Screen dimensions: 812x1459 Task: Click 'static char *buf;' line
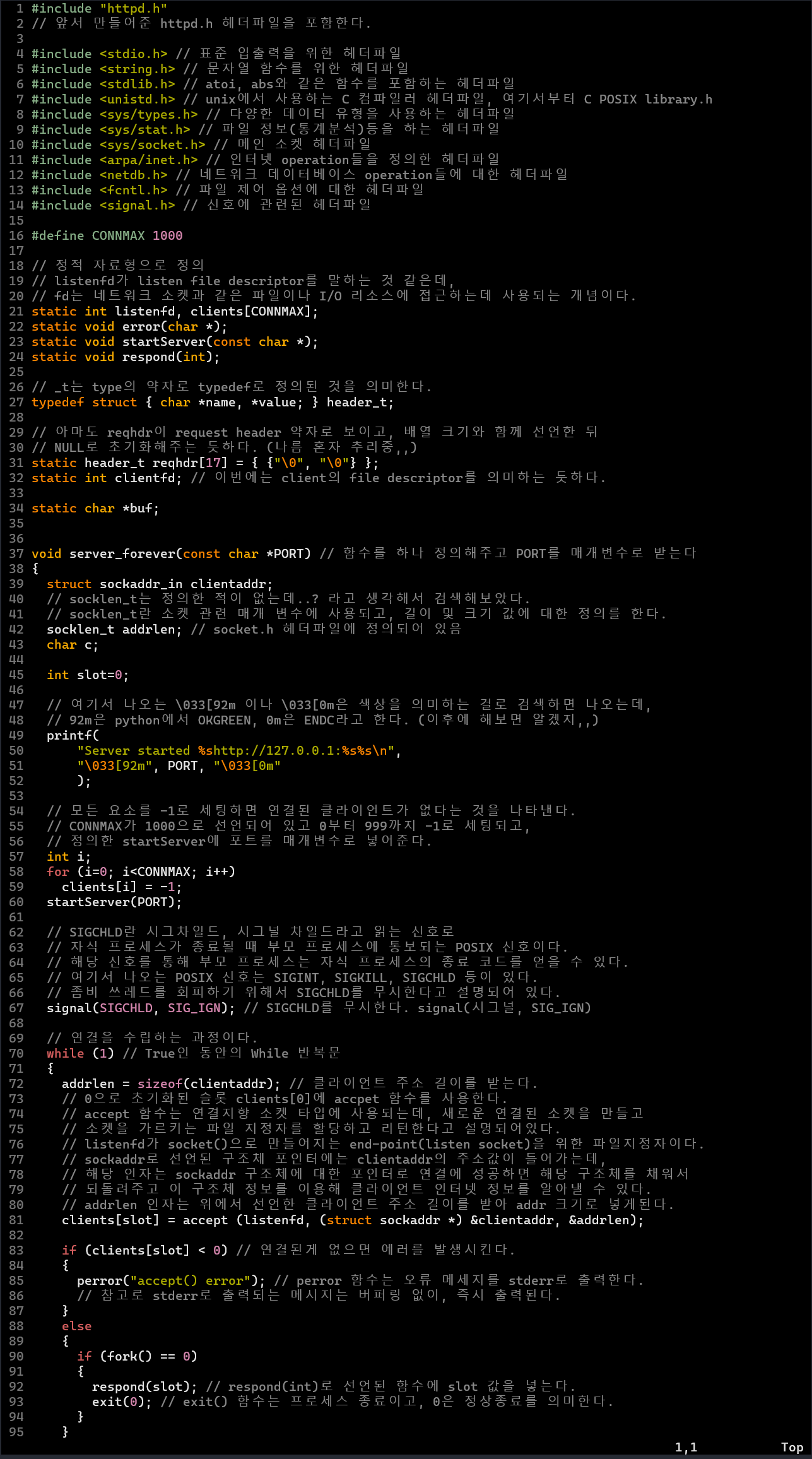95,508
